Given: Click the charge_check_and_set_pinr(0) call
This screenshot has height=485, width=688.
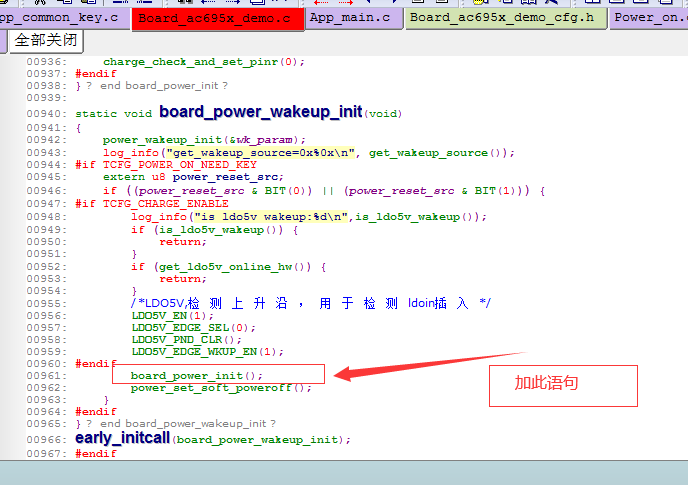Looking at the screenshot, I should [204, 62].
